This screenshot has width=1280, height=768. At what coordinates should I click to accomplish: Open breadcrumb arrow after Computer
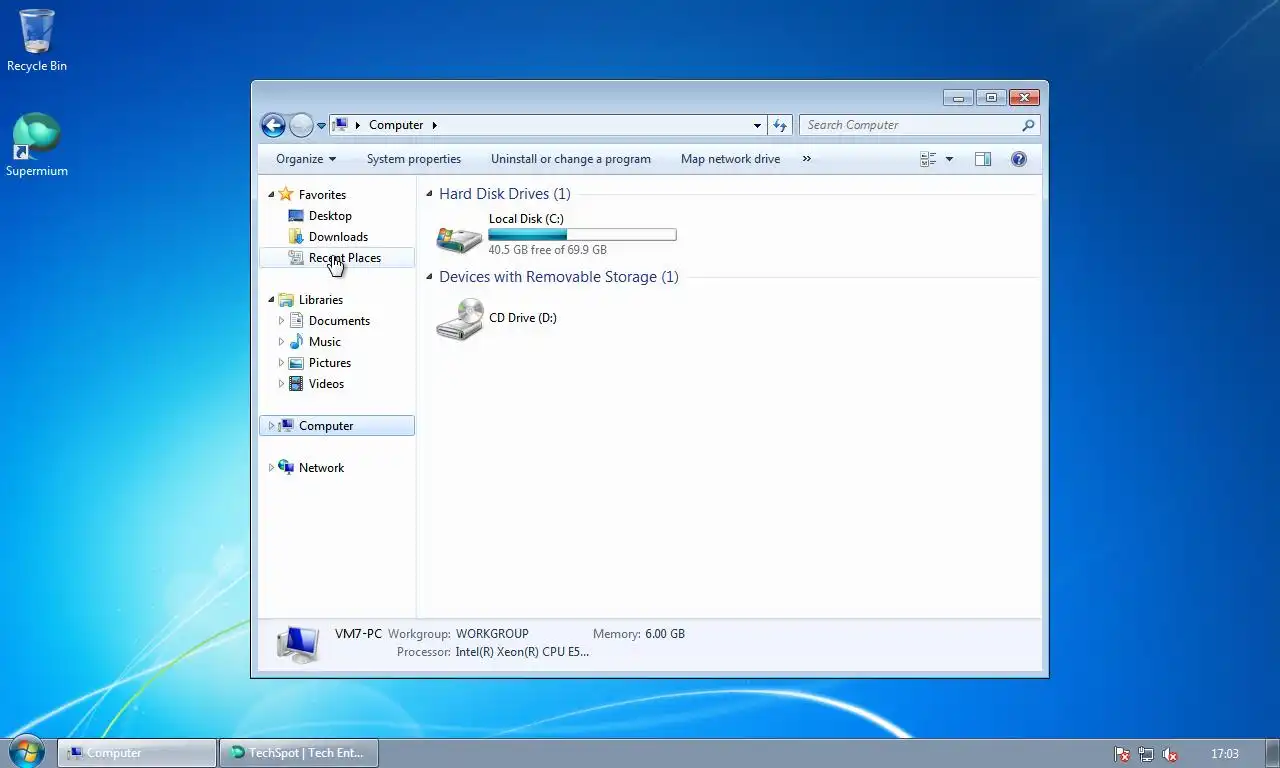click(435, 125)
